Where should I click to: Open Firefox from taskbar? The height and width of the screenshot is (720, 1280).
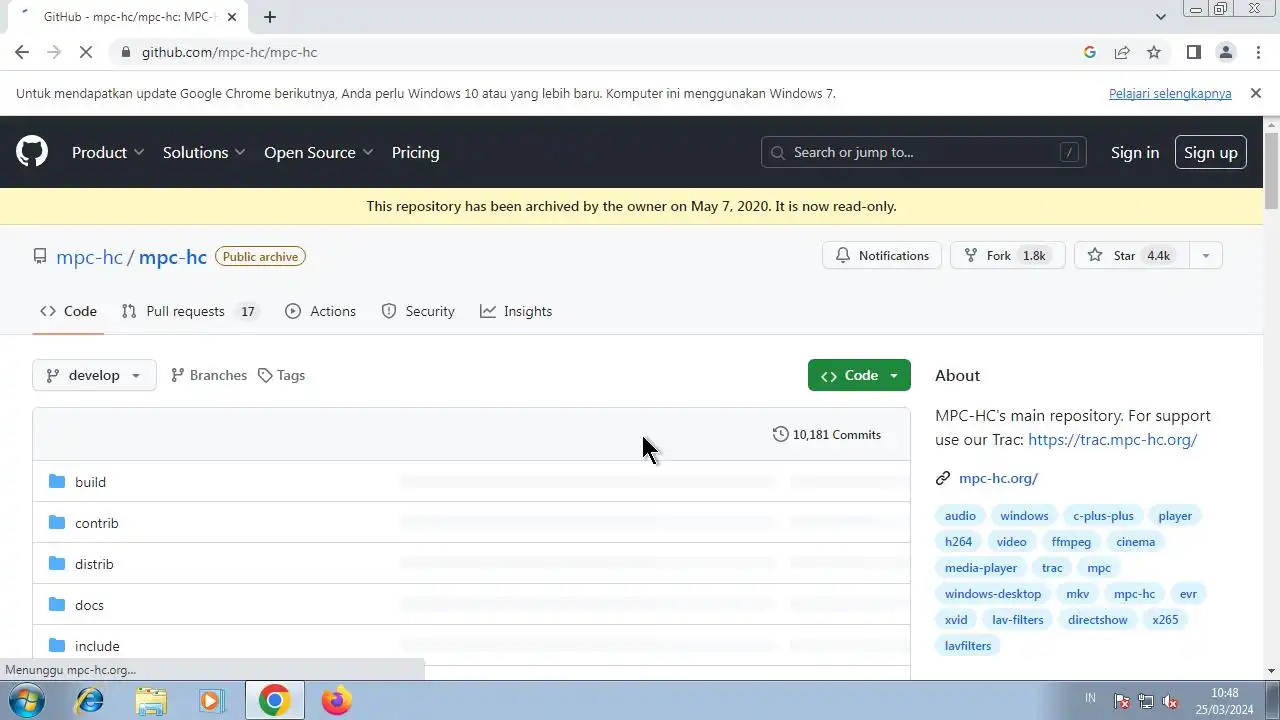click(x=336, y=701)
